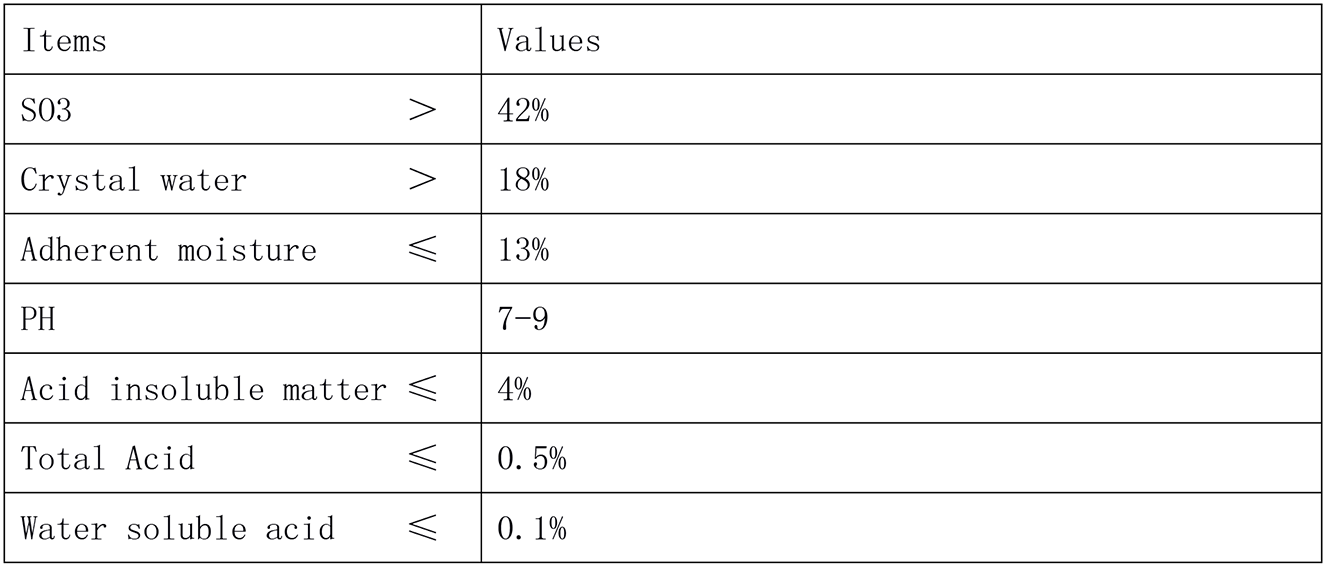Select the 42% value cell
Viewport: 1327px width, 566px height.
(523, 111)
